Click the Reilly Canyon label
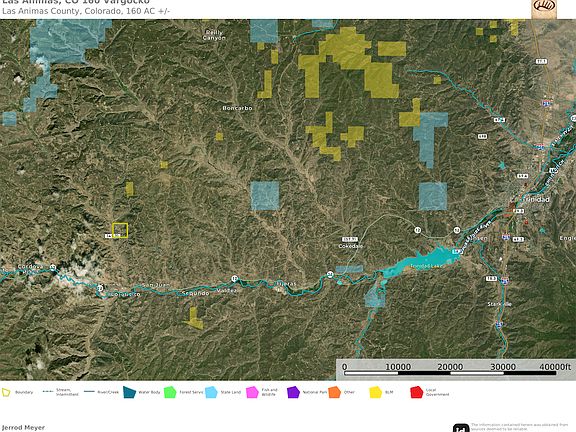This screenshot has height=432, width=576. coord(214,35)
